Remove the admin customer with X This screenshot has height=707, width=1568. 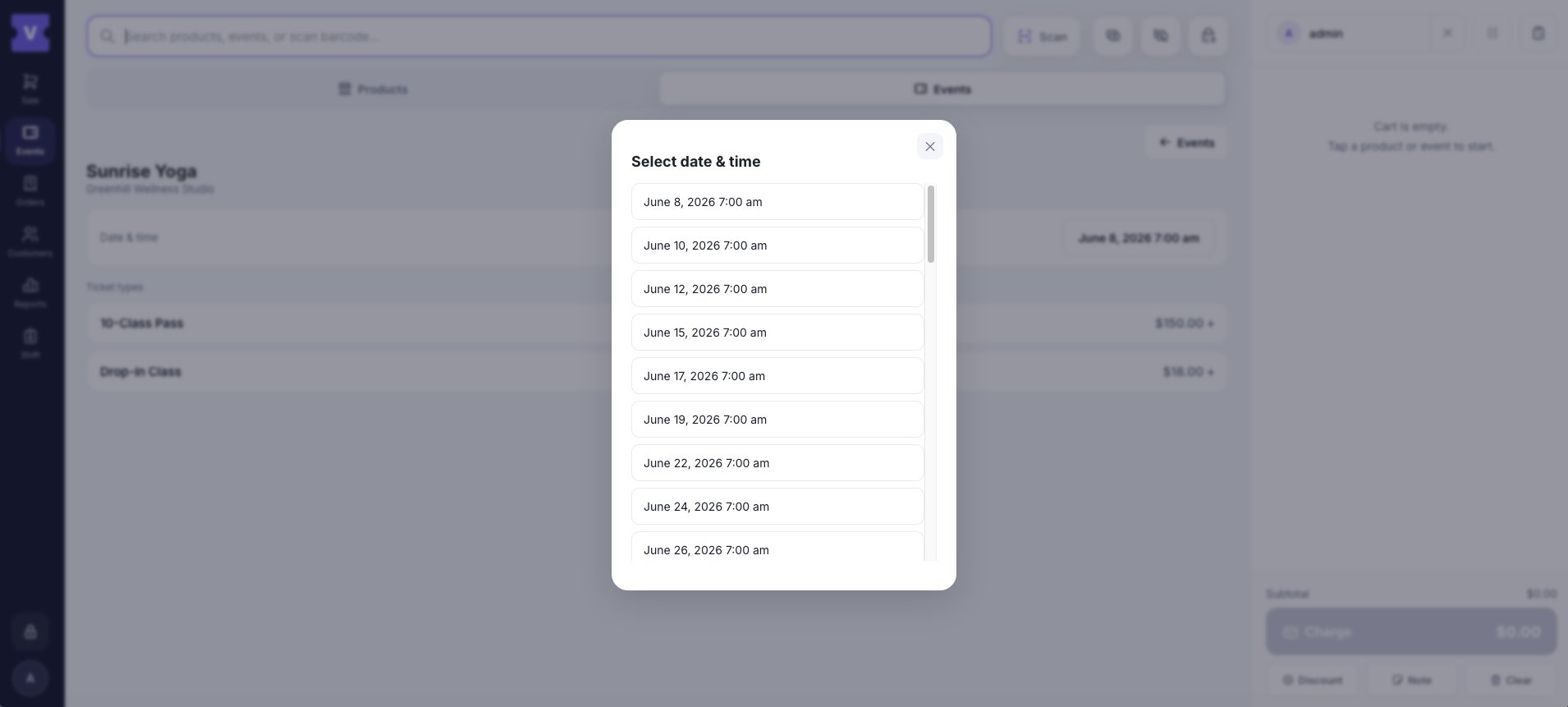tap(1447, 34)
